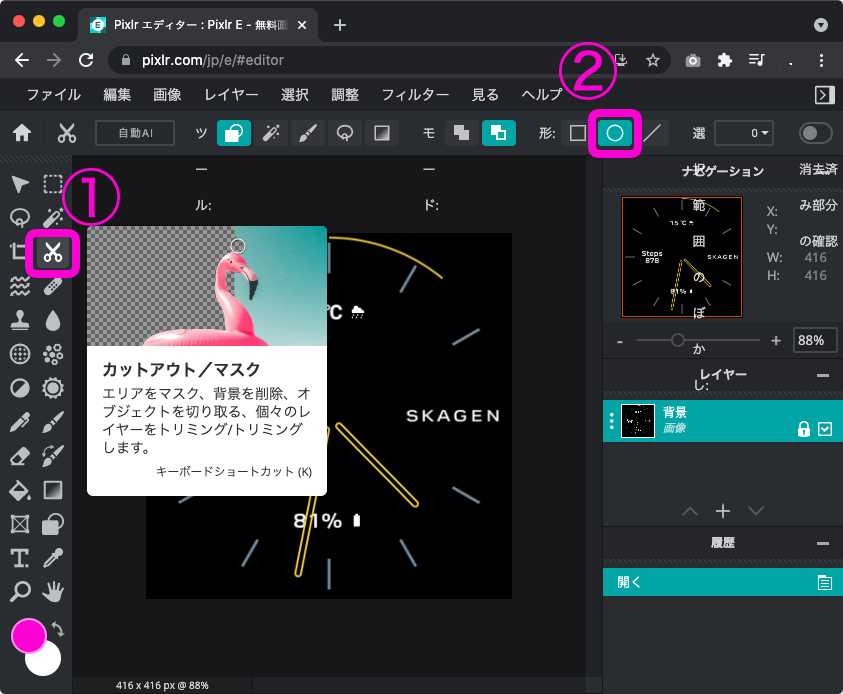Select the Cutout scissors tool in toolbox

pyautogui.click(x=53, y=252)
